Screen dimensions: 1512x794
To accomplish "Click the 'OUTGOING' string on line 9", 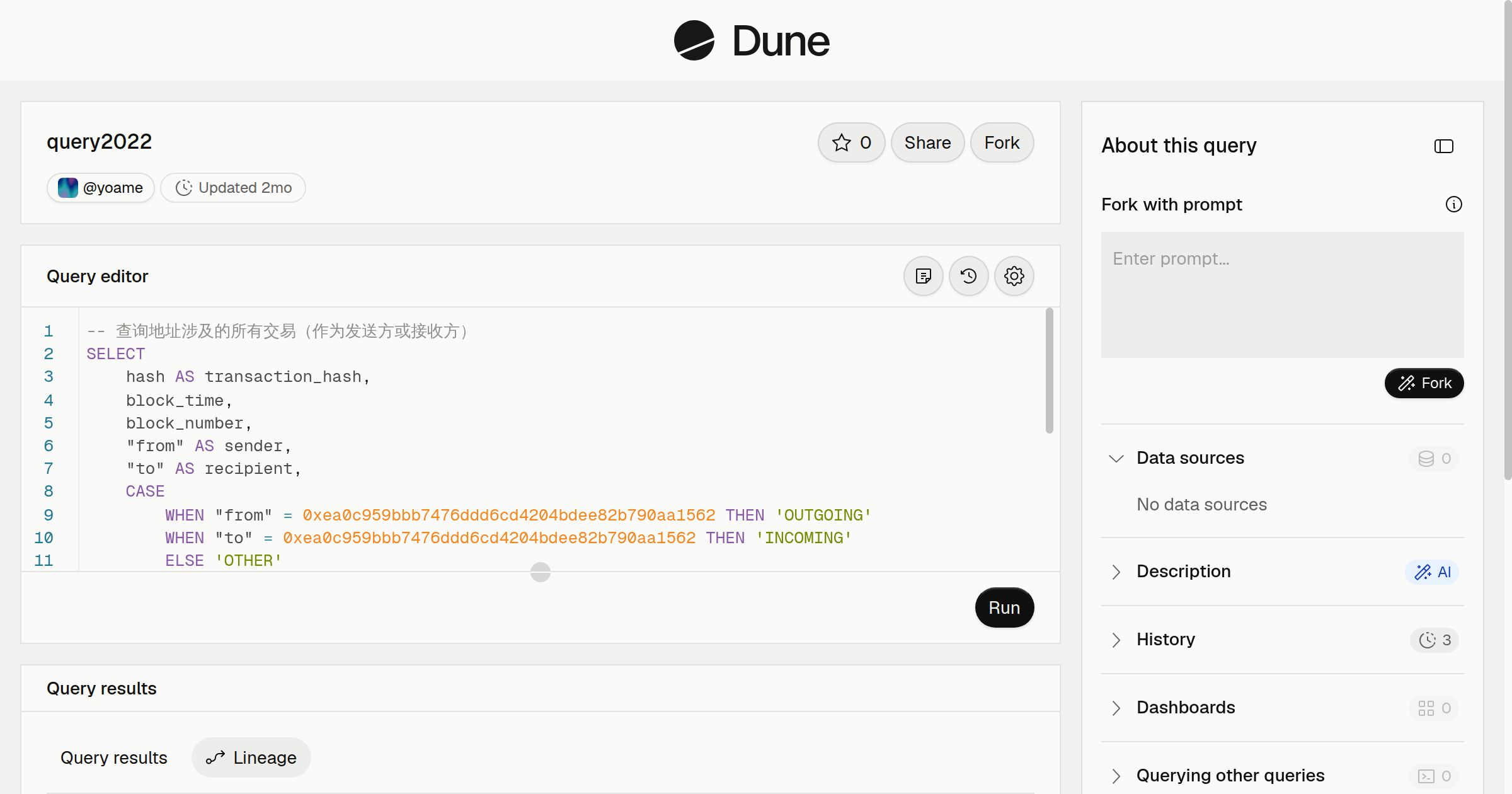I will (x=823, y=515).
